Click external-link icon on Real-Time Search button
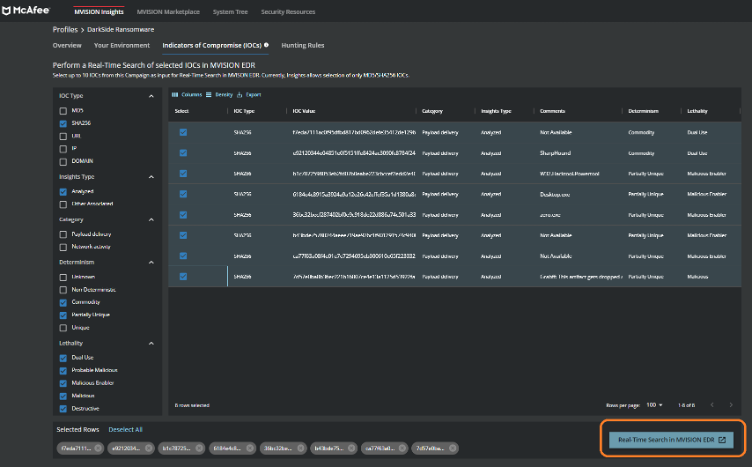Screen dimensions: 755x470 pyautogui.click(x=723, y=441)
